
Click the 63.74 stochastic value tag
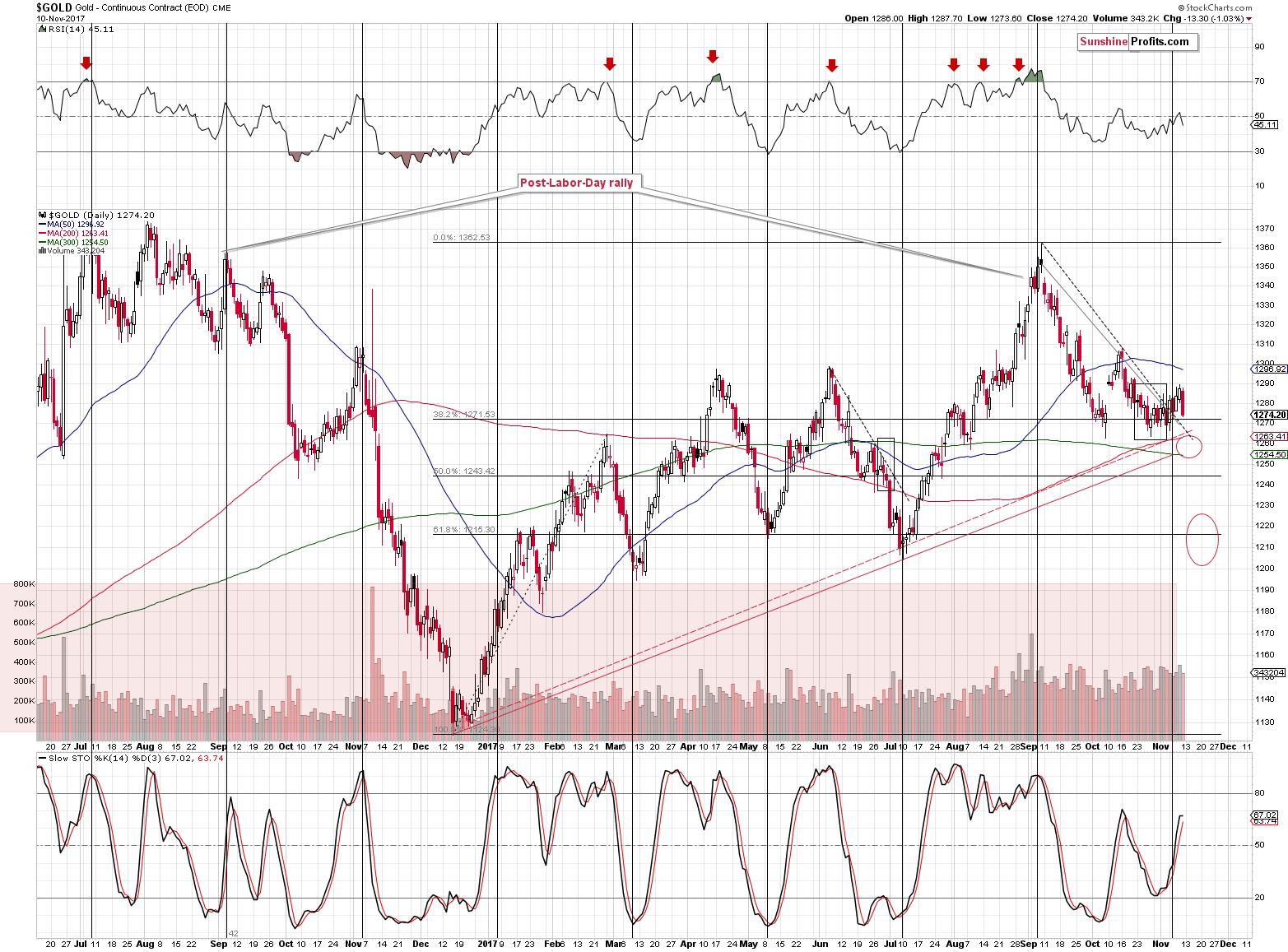1265,821
